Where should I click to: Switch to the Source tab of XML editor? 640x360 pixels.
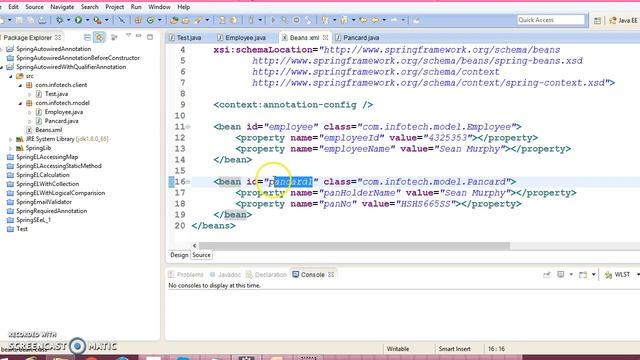[x=201, y=255]
